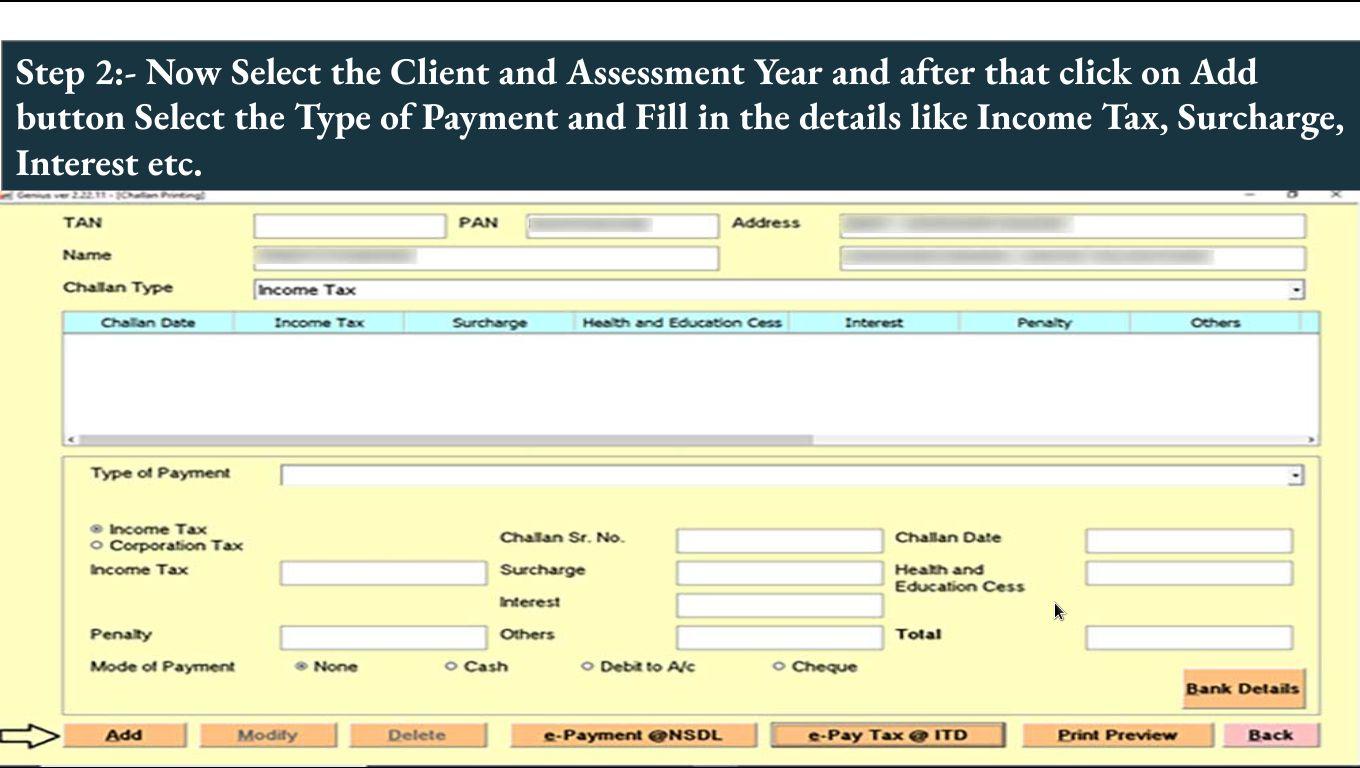The height and width of the screenshot is (768, 1360).
Task: Launch e-Payment @NSDL
Action: [632, 735]
